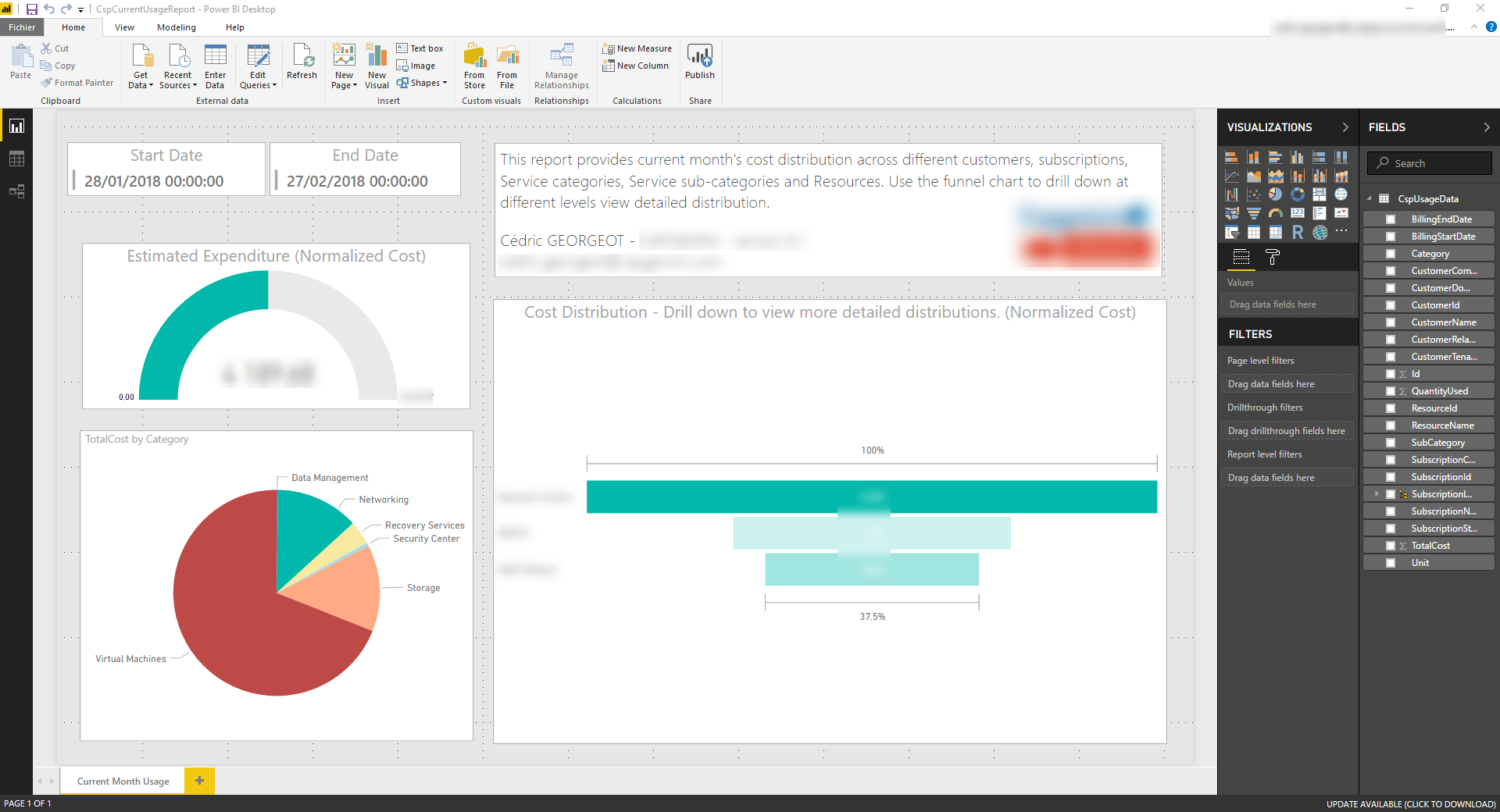
Task: Click update available notification in status bar
Action: 1410,803
